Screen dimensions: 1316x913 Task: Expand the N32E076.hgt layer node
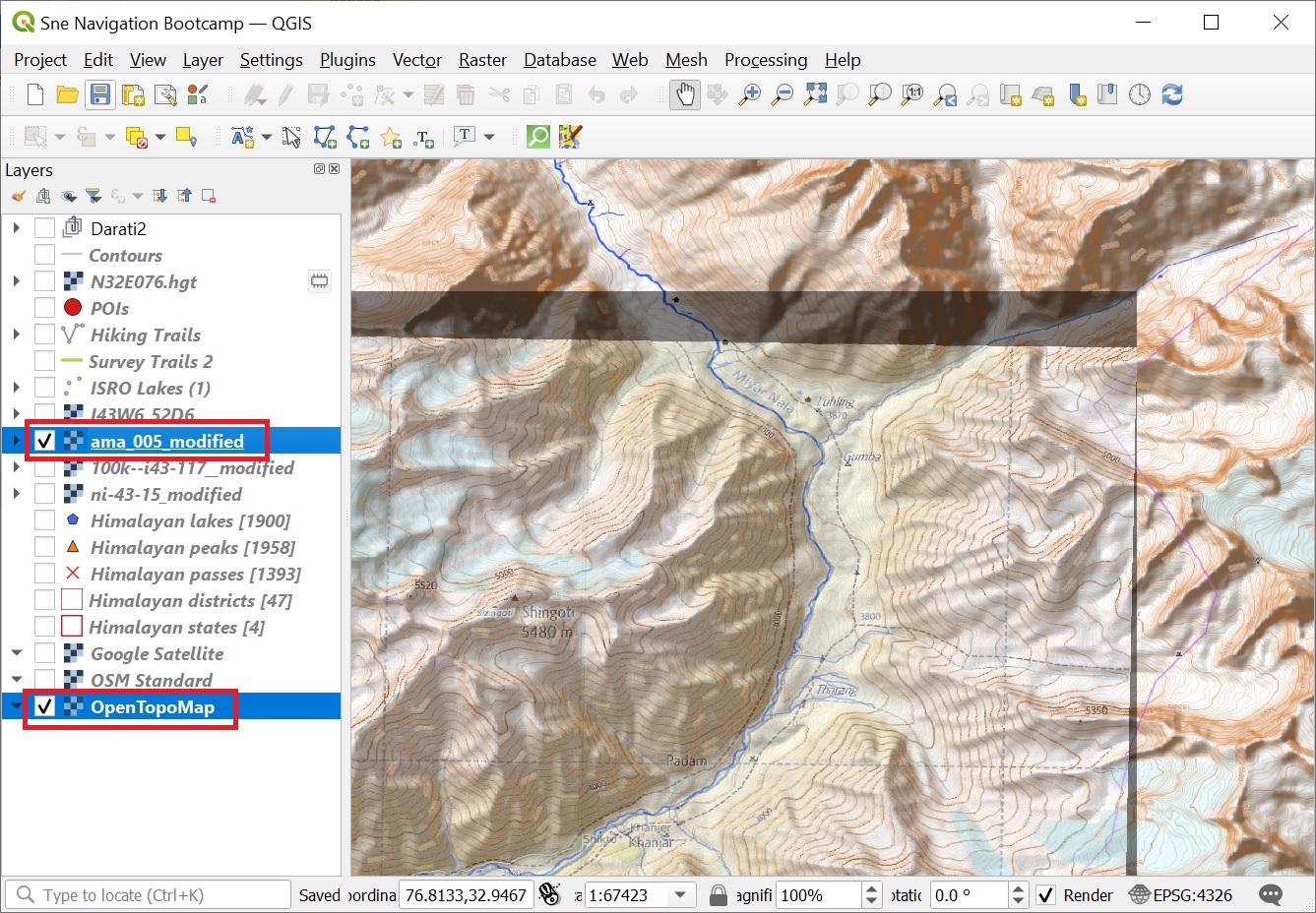tap(16, 281)
